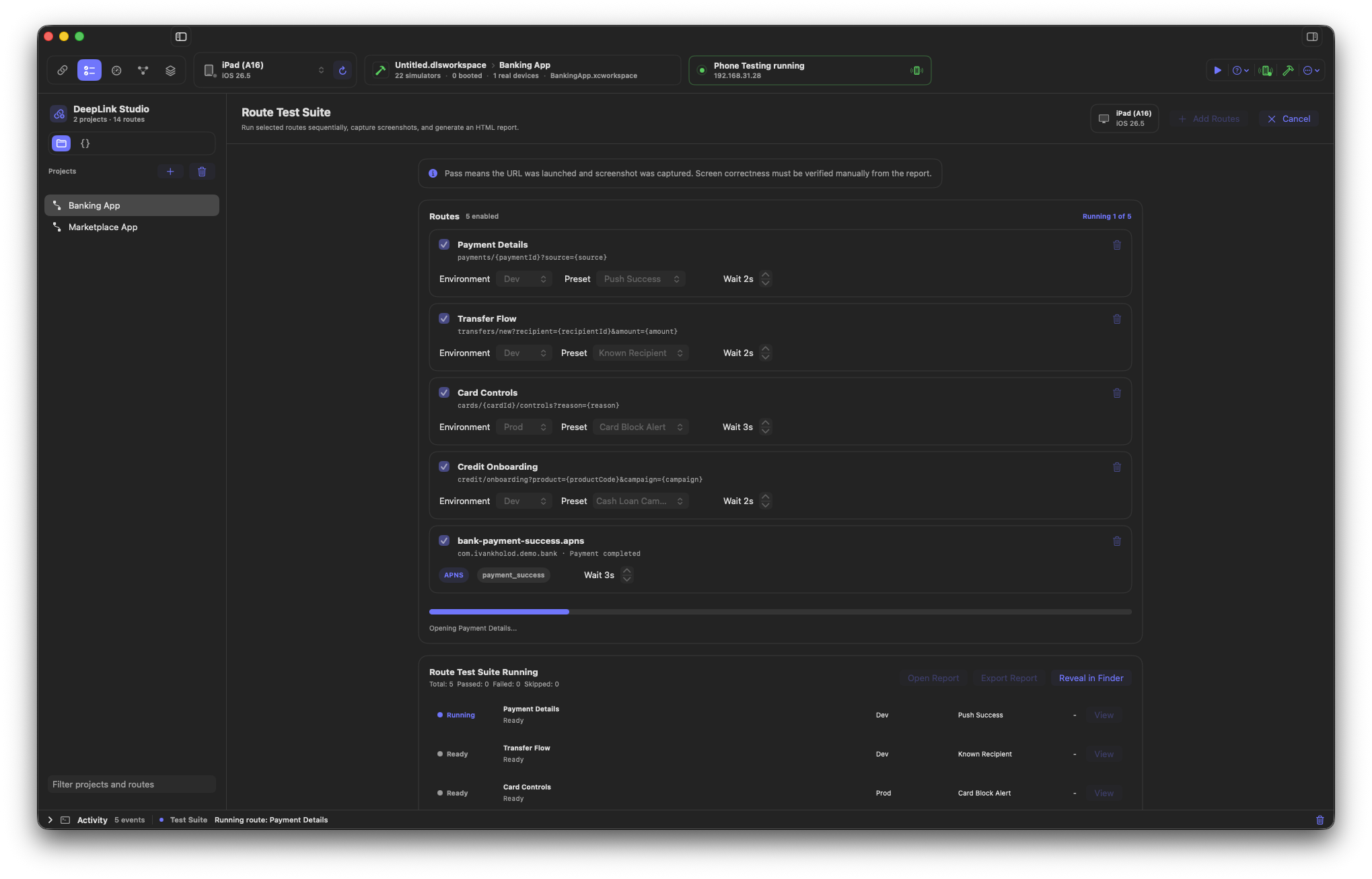Click Reveal in Finder
Image resolution: width=1372 pixels, height=879 pixels.
coord(1091,678)
